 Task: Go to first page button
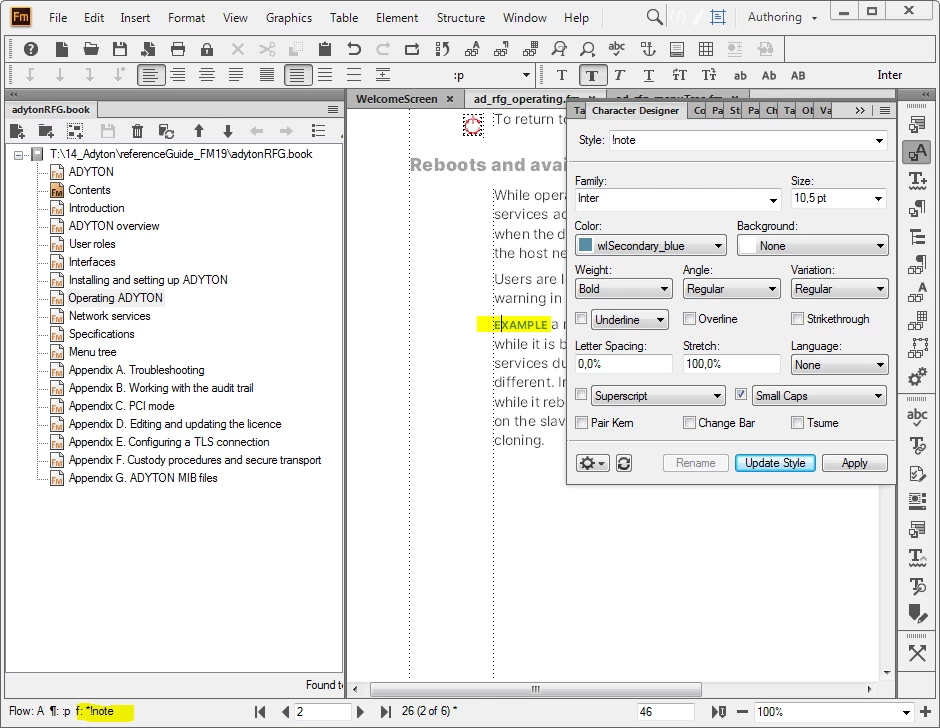click(260, 712)
